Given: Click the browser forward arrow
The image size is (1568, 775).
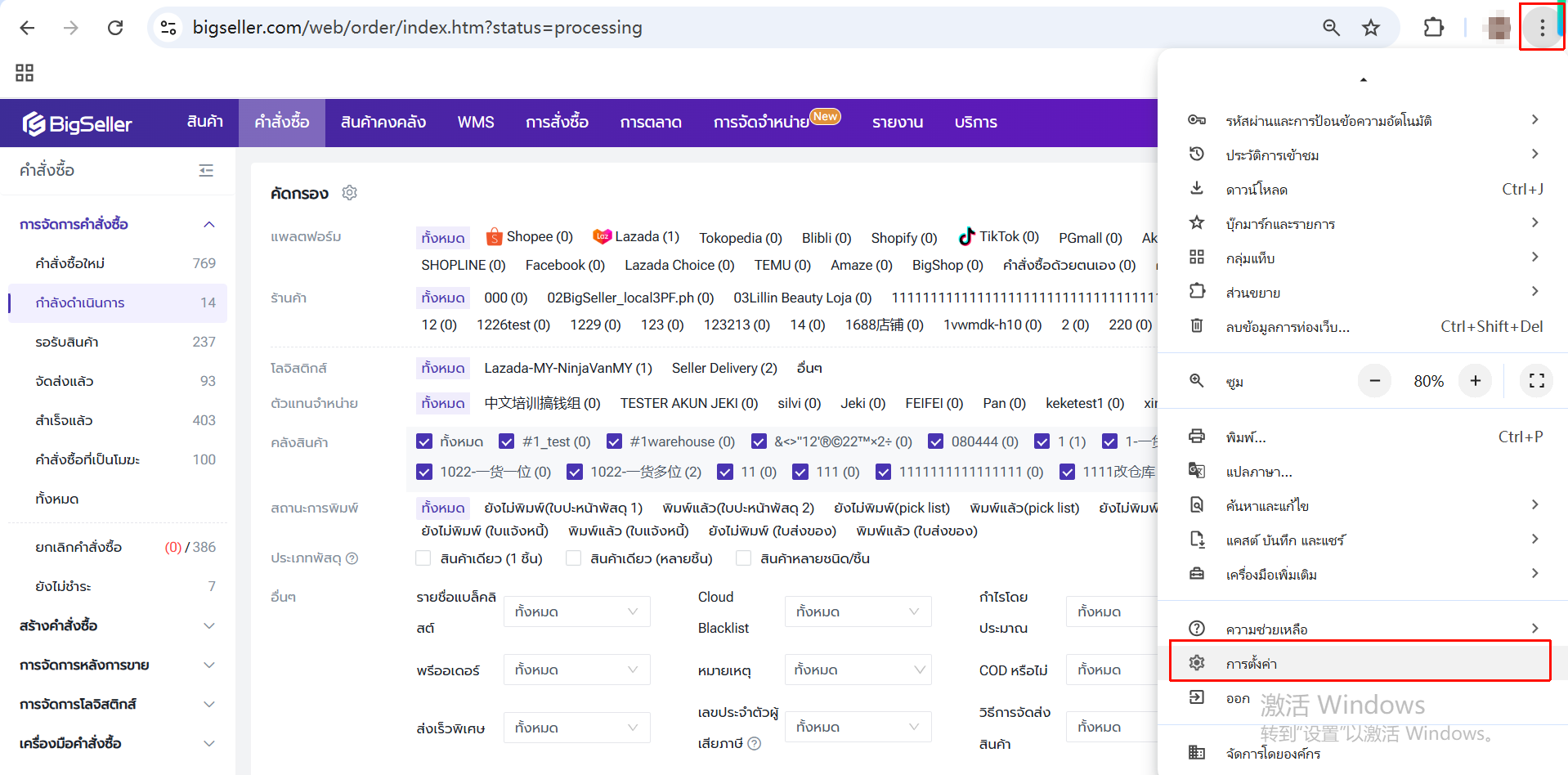Looking at the screenshot, I should point(71,28).
